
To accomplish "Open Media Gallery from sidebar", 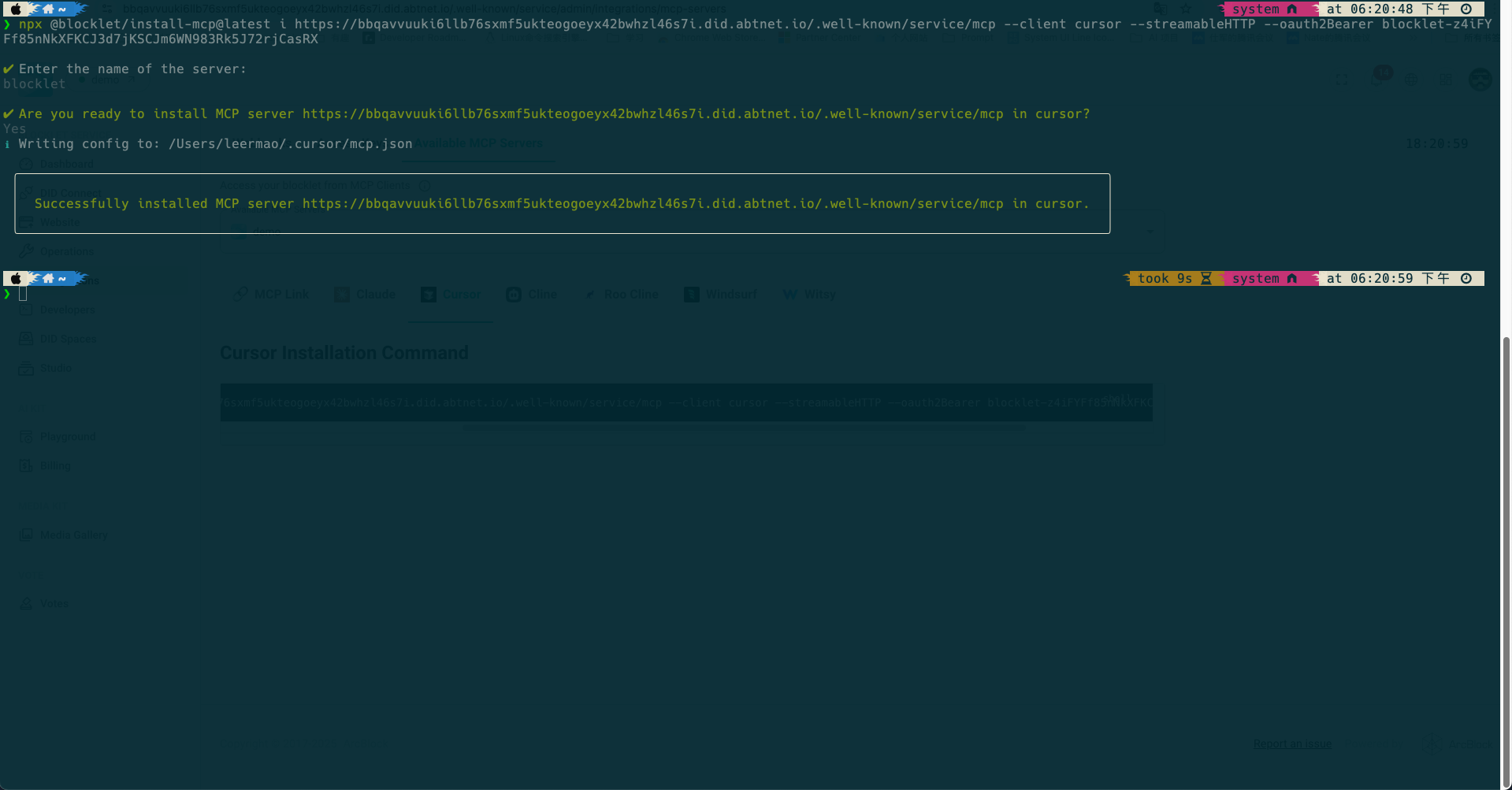I will pos(73,535).
